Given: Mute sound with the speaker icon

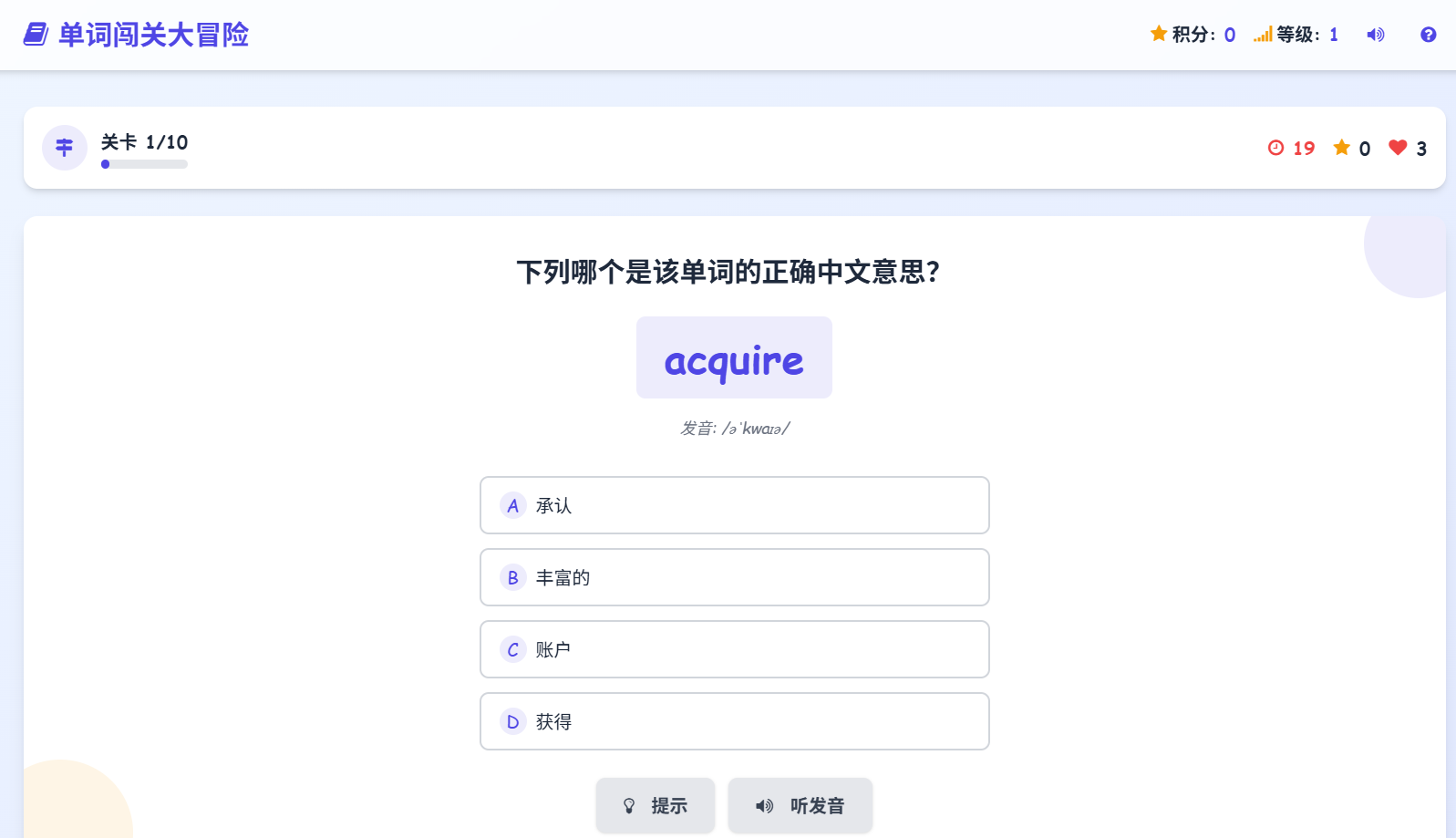Looking at the screenshot, I should [x=1376, y=35].
